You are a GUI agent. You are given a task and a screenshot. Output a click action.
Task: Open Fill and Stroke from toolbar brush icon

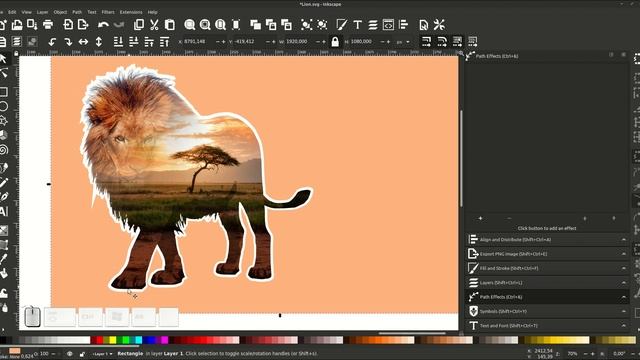342,24
